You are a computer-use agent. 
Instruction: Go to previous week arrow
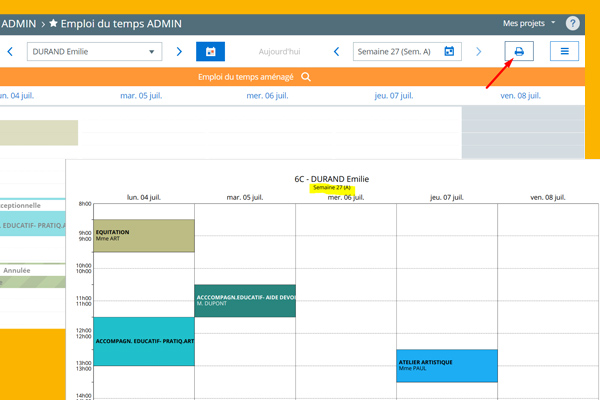(x=337, y=51)
